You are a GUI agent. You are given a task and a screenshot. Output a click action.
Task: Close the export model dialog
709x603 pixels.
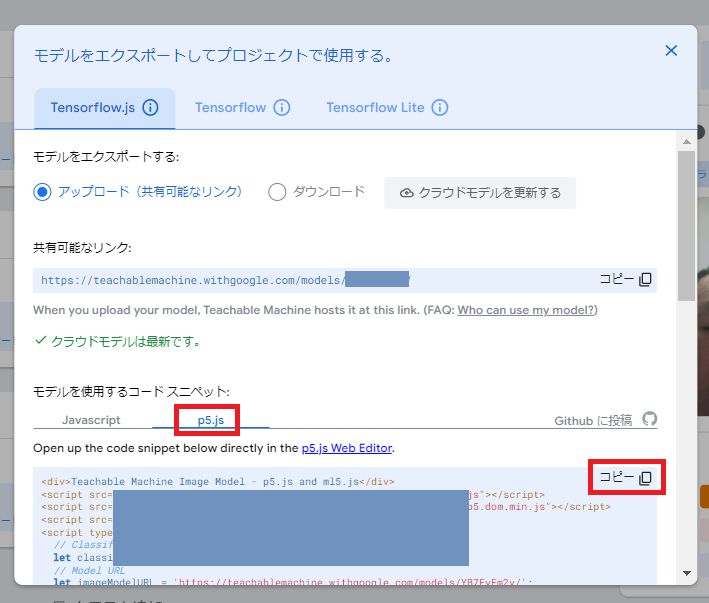(x=671, y=51)
